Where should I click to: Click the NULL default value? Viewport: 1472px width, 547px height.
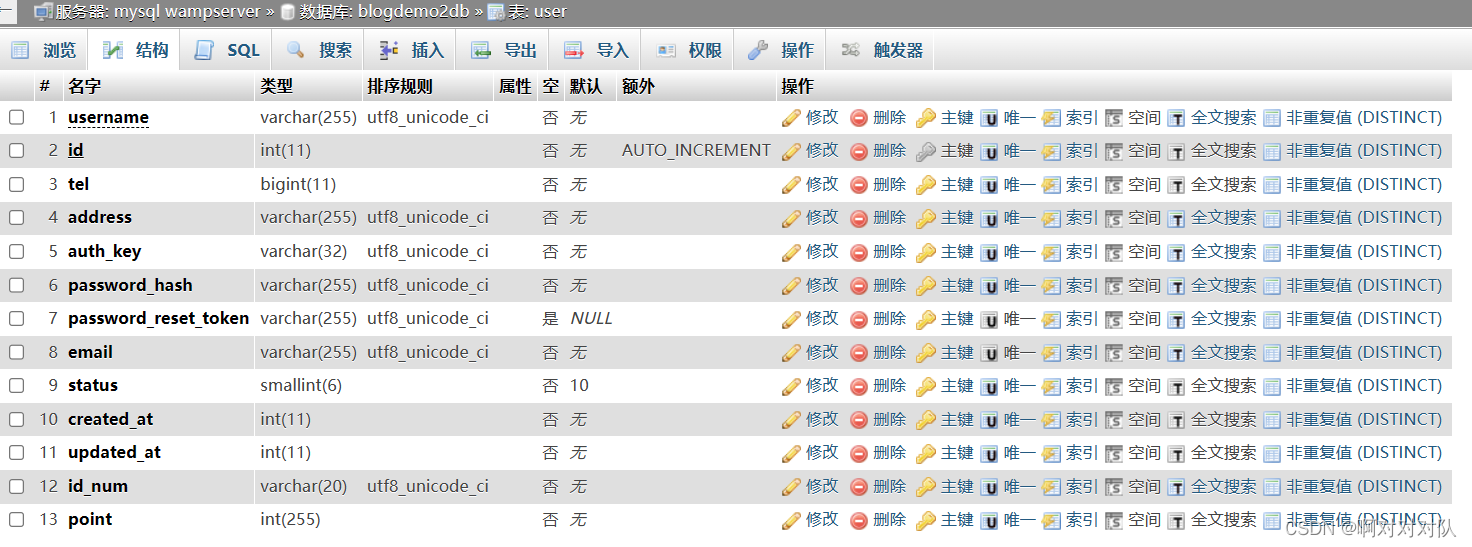591,318
